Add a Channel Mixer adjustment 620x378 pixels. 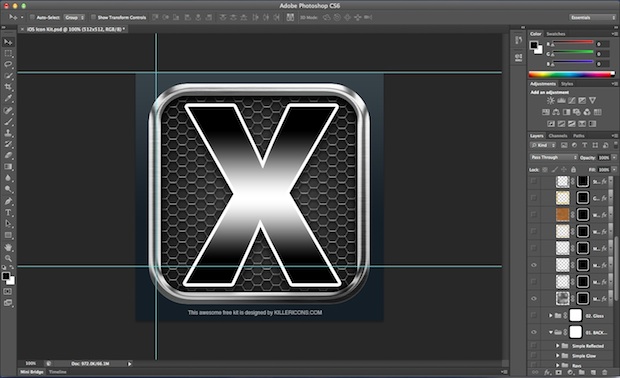pos(587,112)
